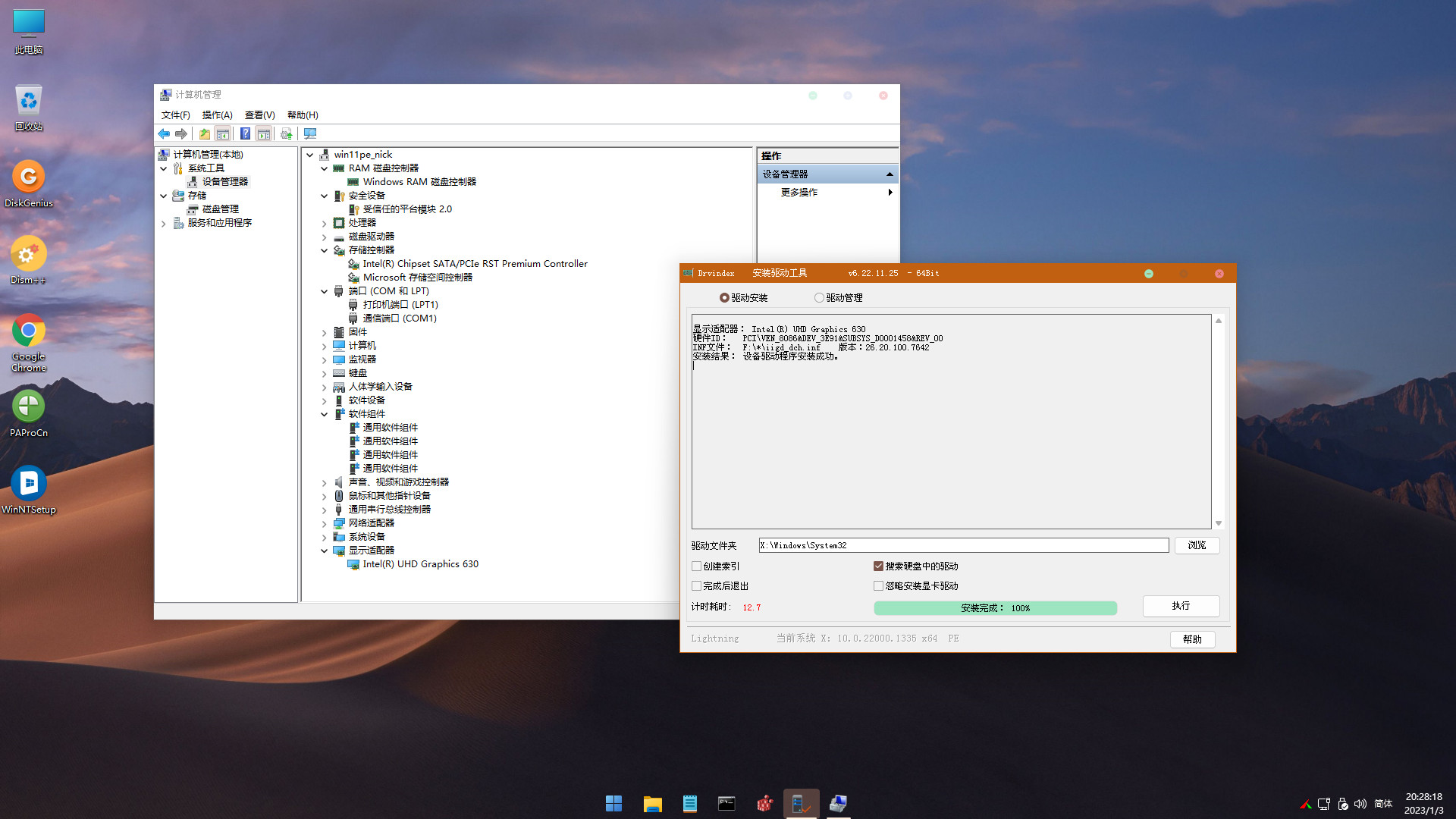Open the 操作(A) menu
The height and width of the screenshot is (819, 1456).
point(217,115)
